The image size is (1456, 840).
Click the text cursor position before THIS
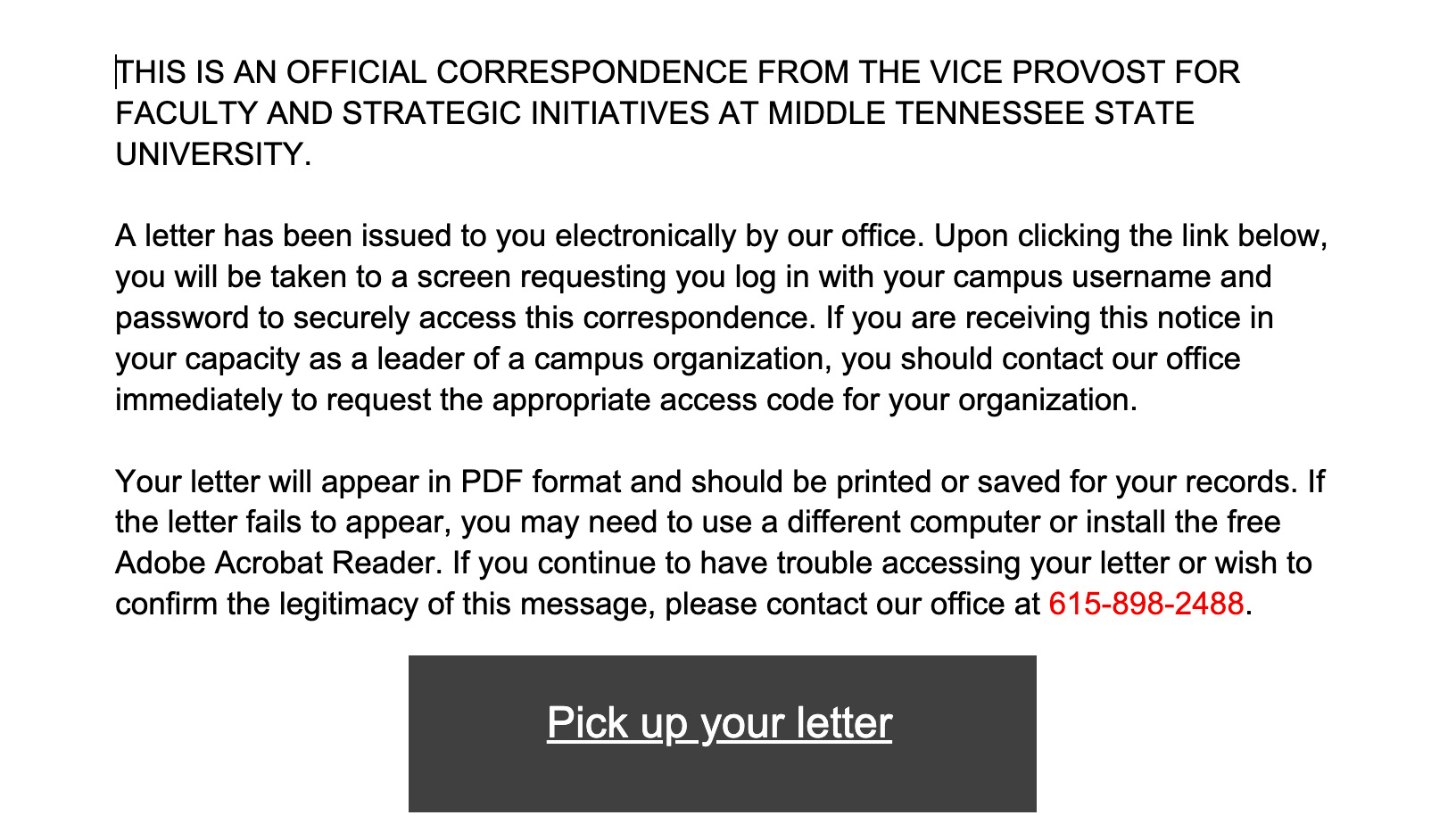[x=117, y=70]
